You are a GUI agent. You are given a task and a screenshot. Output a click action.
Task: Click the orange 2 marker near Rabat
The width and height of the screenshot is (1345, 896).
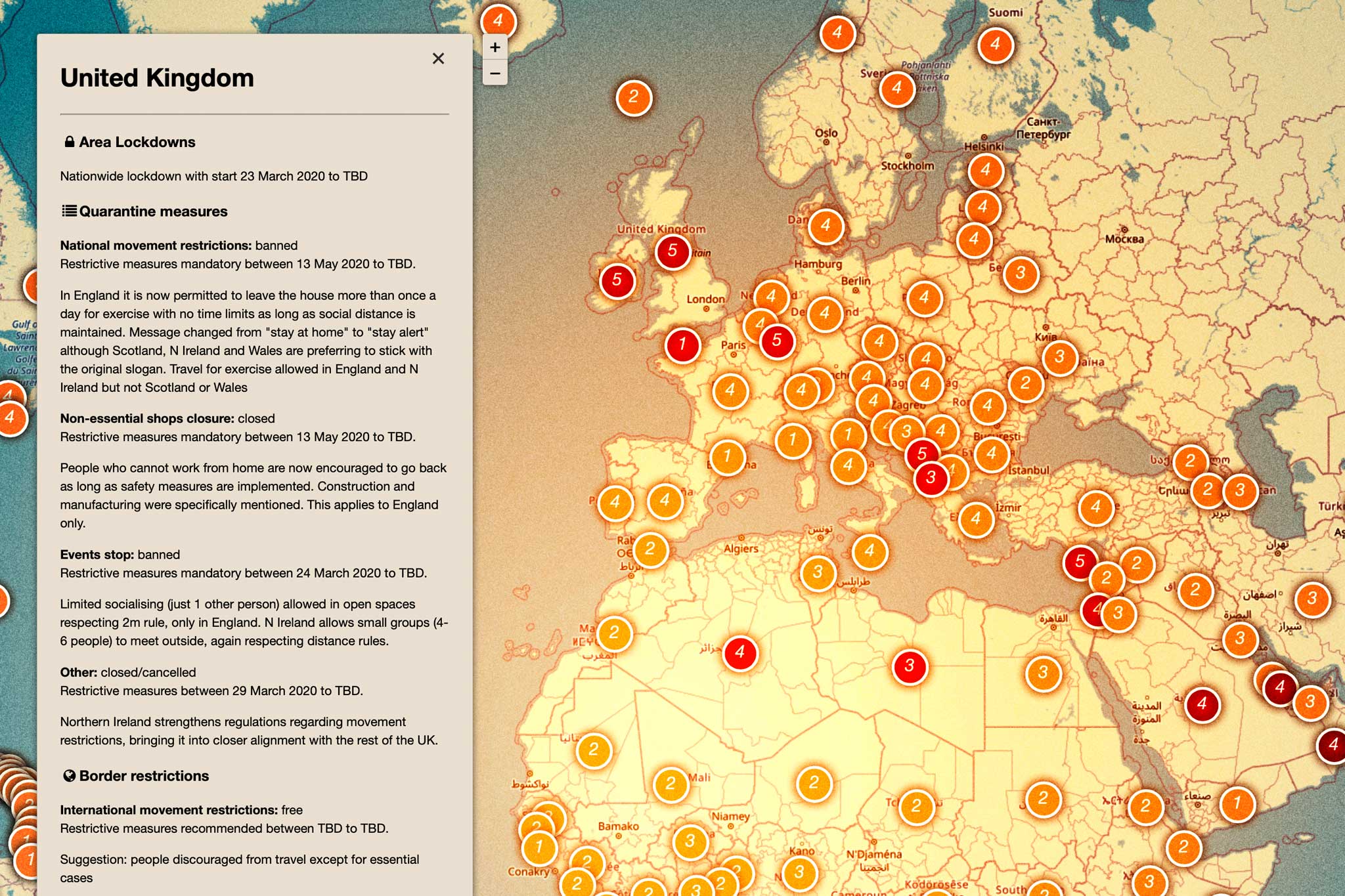(650, 549)
